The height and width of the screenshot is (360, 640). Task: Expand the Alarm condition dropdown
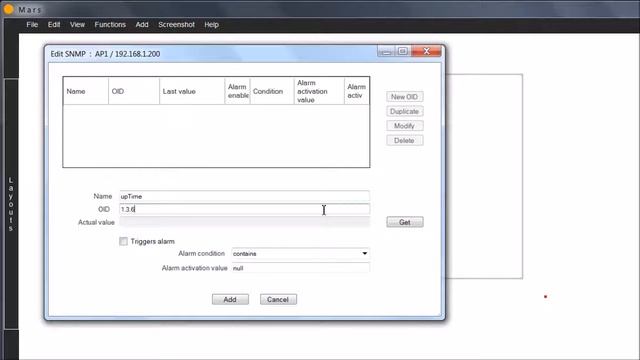[x=364, y=253]
